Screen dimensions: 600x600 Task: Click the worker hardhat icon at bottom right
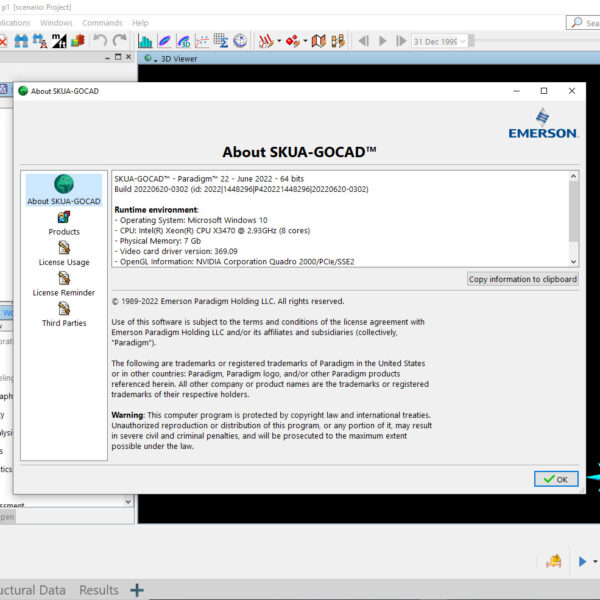click(553, 561)
